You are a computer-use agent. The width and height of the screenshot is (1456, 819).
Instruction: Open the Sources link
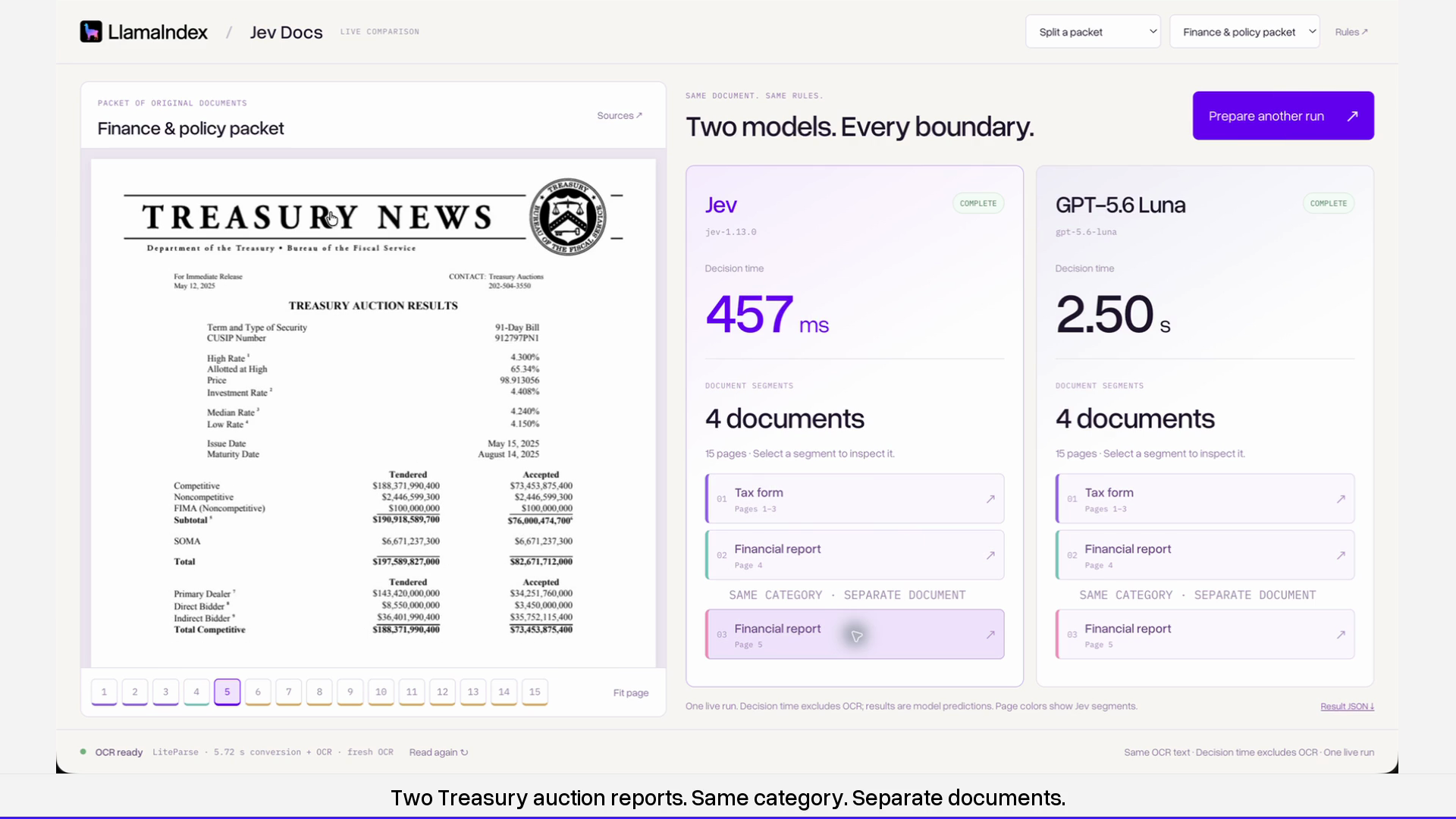click(620, 116)
